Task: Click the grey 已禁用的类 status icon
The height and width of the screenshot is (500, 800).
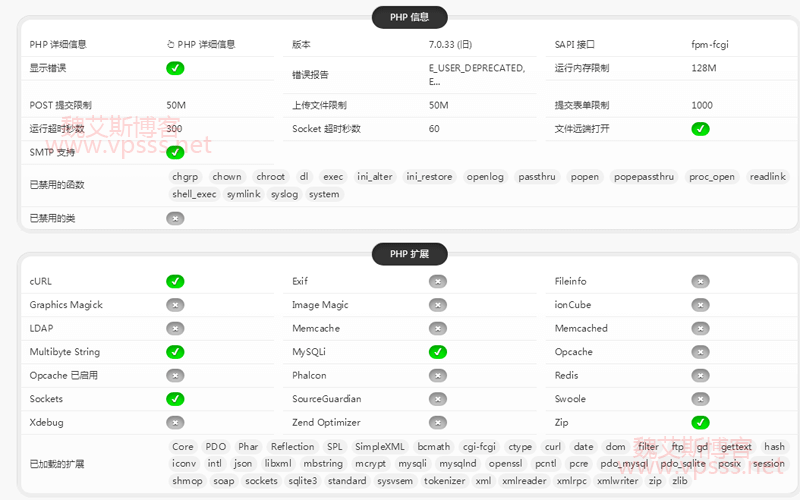Action: 175,218
